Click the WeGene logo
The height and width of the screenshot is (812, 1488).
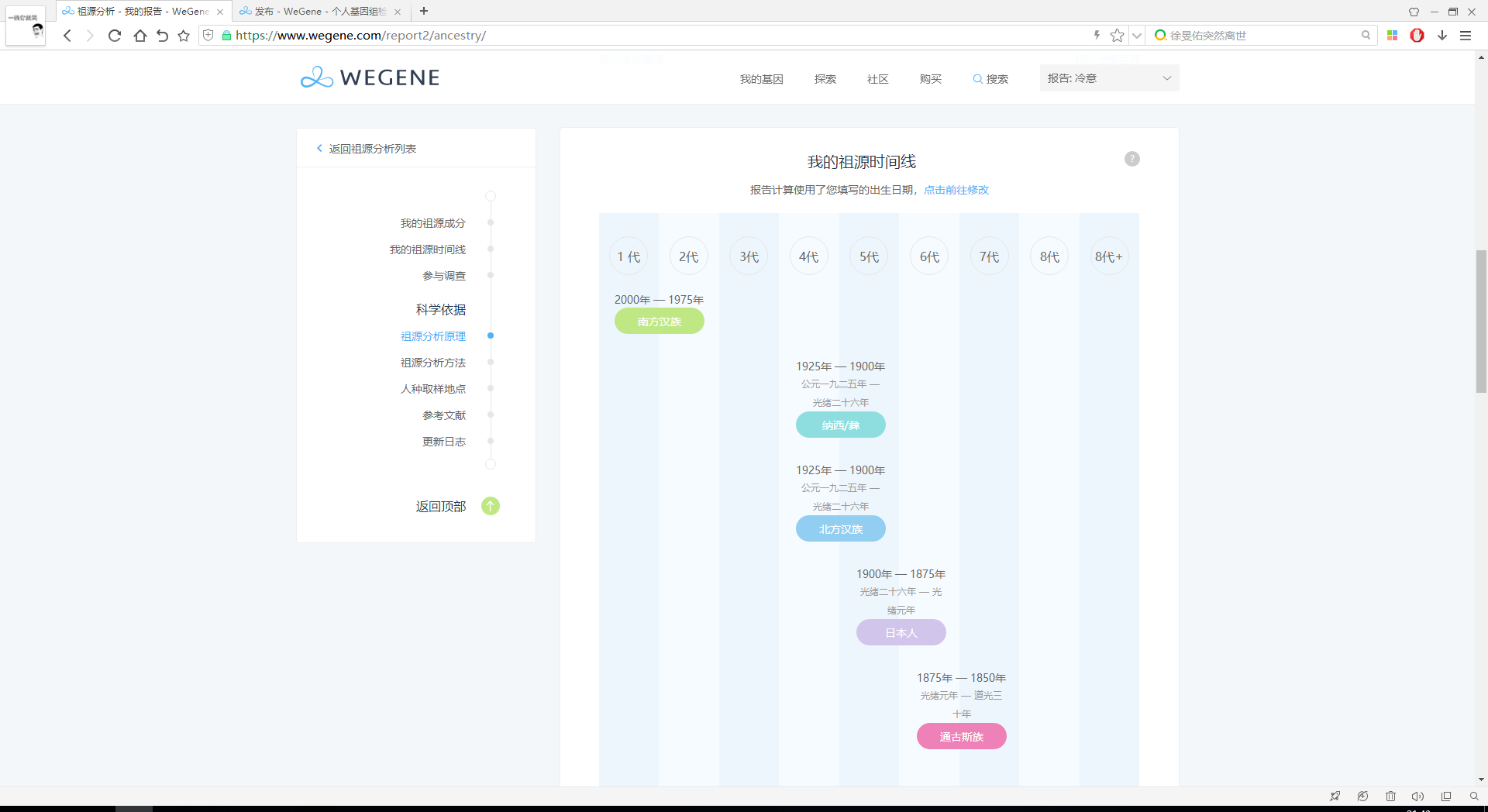(370, 77)
